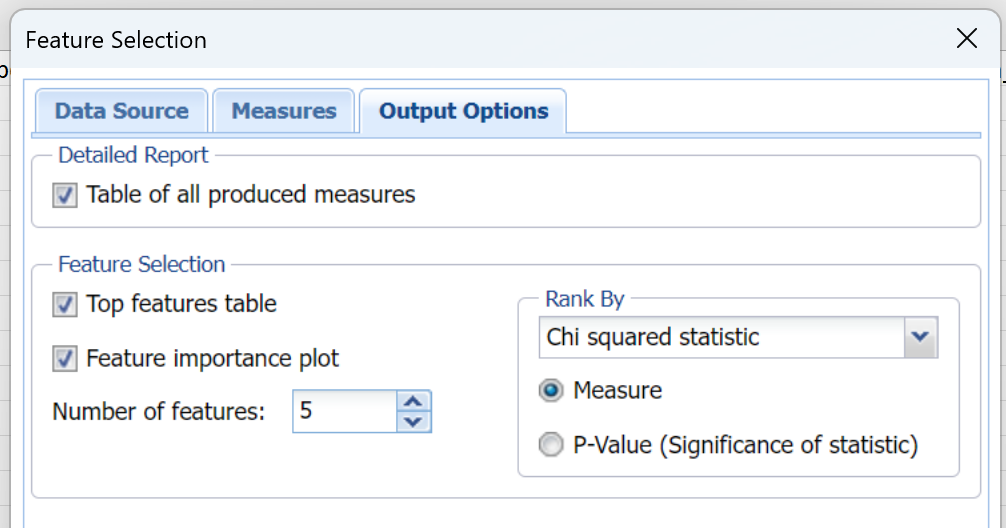
Task: Click the 'P-Value (Significance of statistic)' label
Action: [x=745, y=445]
